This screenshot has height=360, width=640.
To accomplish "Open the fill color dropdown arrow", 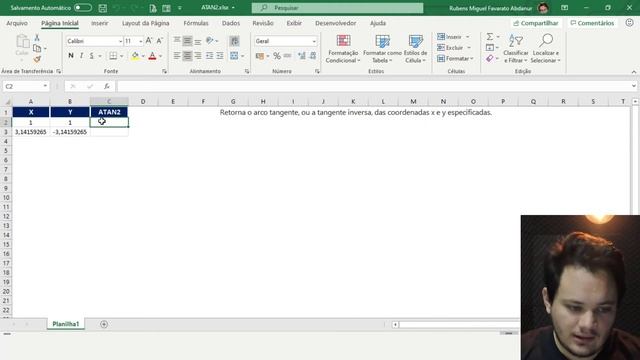I will pyautogui.click(x=143, y=56).
